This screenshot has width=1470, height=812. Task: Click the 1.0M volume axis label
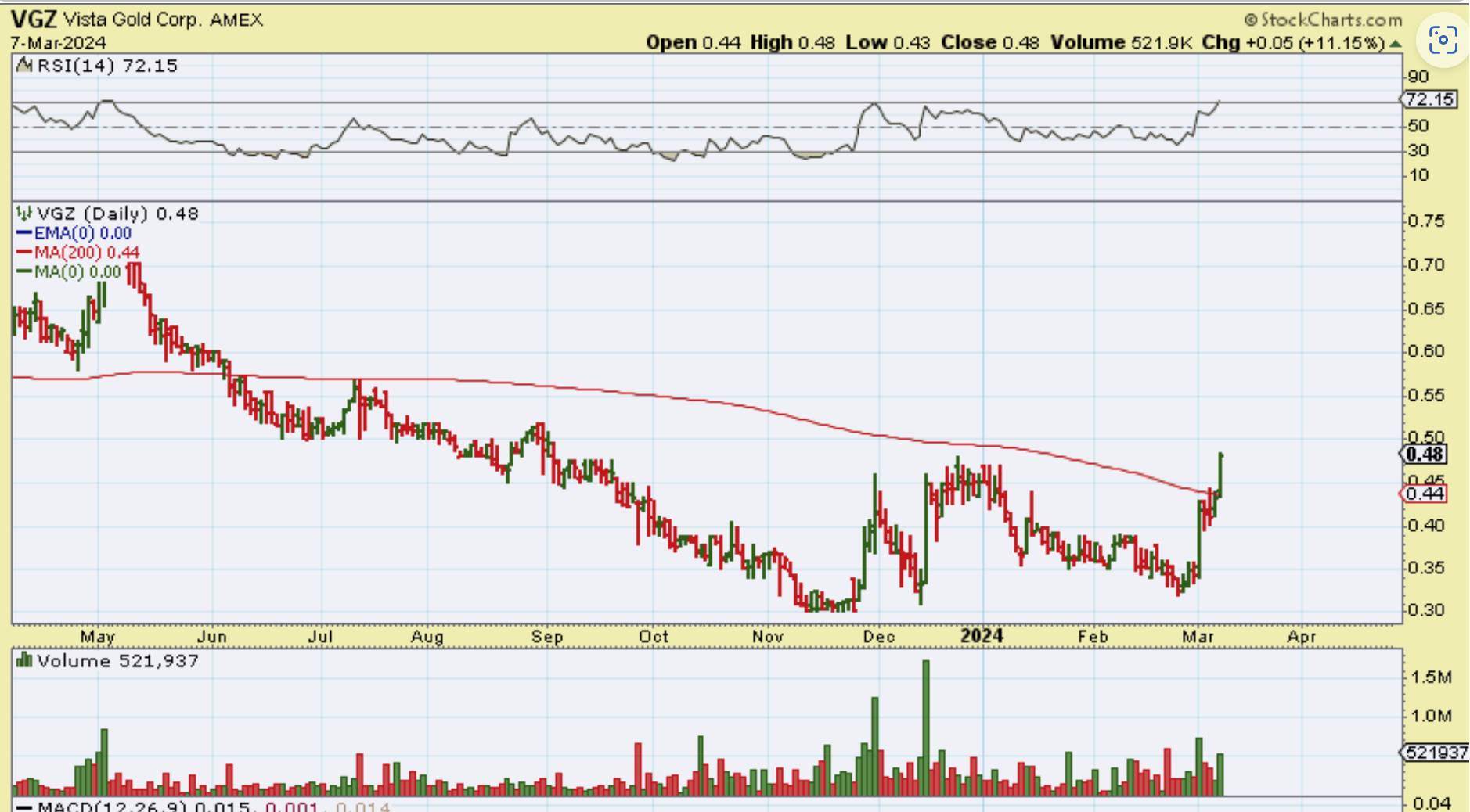pos(1432,716)
